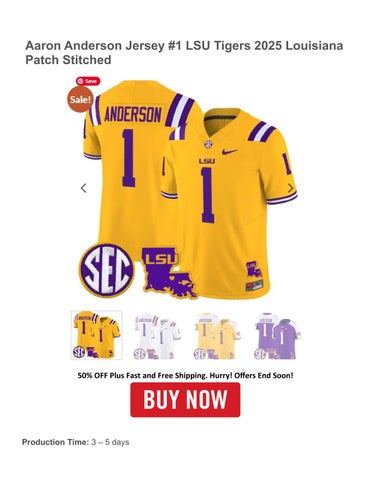Click the Production Time label
Viewport: 371px width, 480px height.
55,442
